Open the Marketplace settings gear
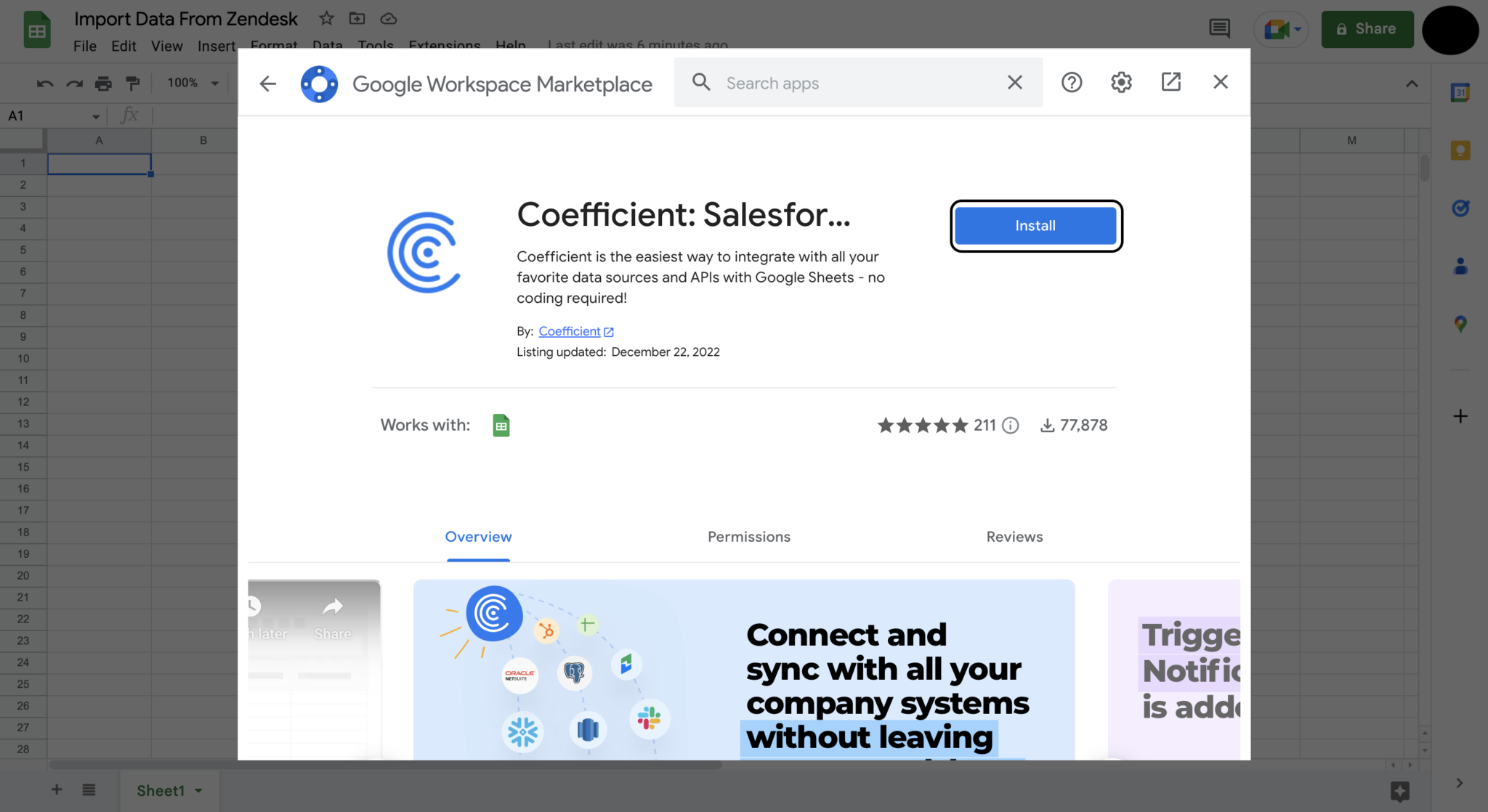 pos(1120,82)
